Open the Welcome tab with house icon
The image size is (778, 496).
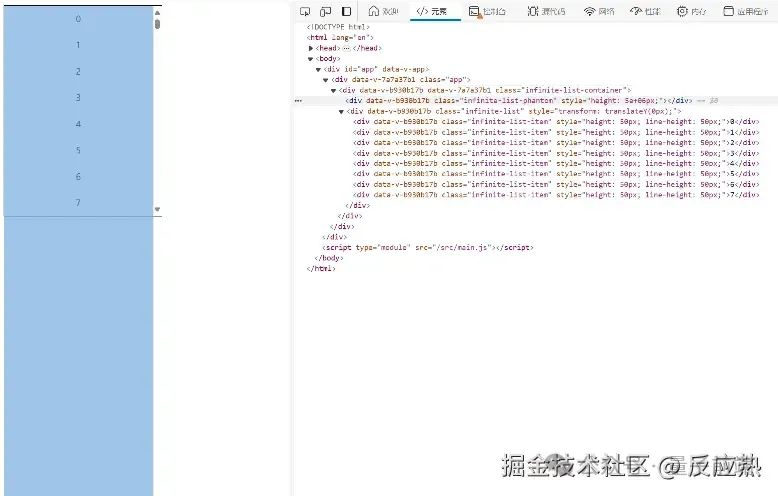click(x=384, y=11)
